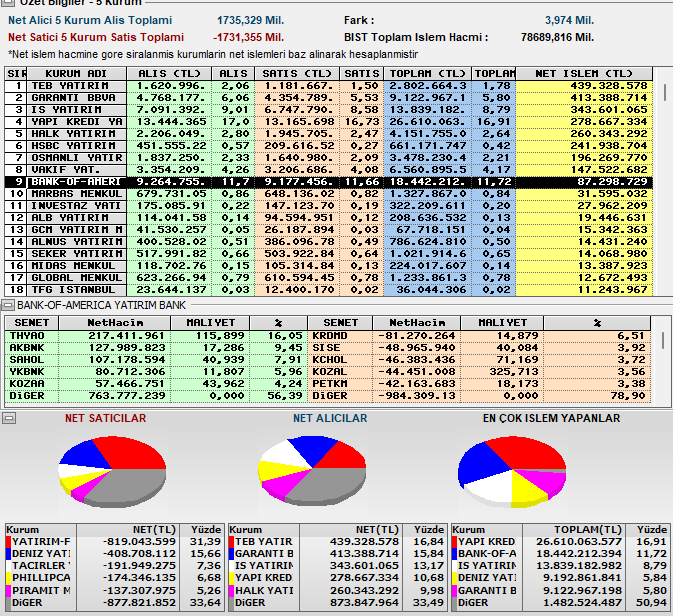Screen dimensions: 673x616
Task: Click the SIR column header
Action: (x=16, y=73)
